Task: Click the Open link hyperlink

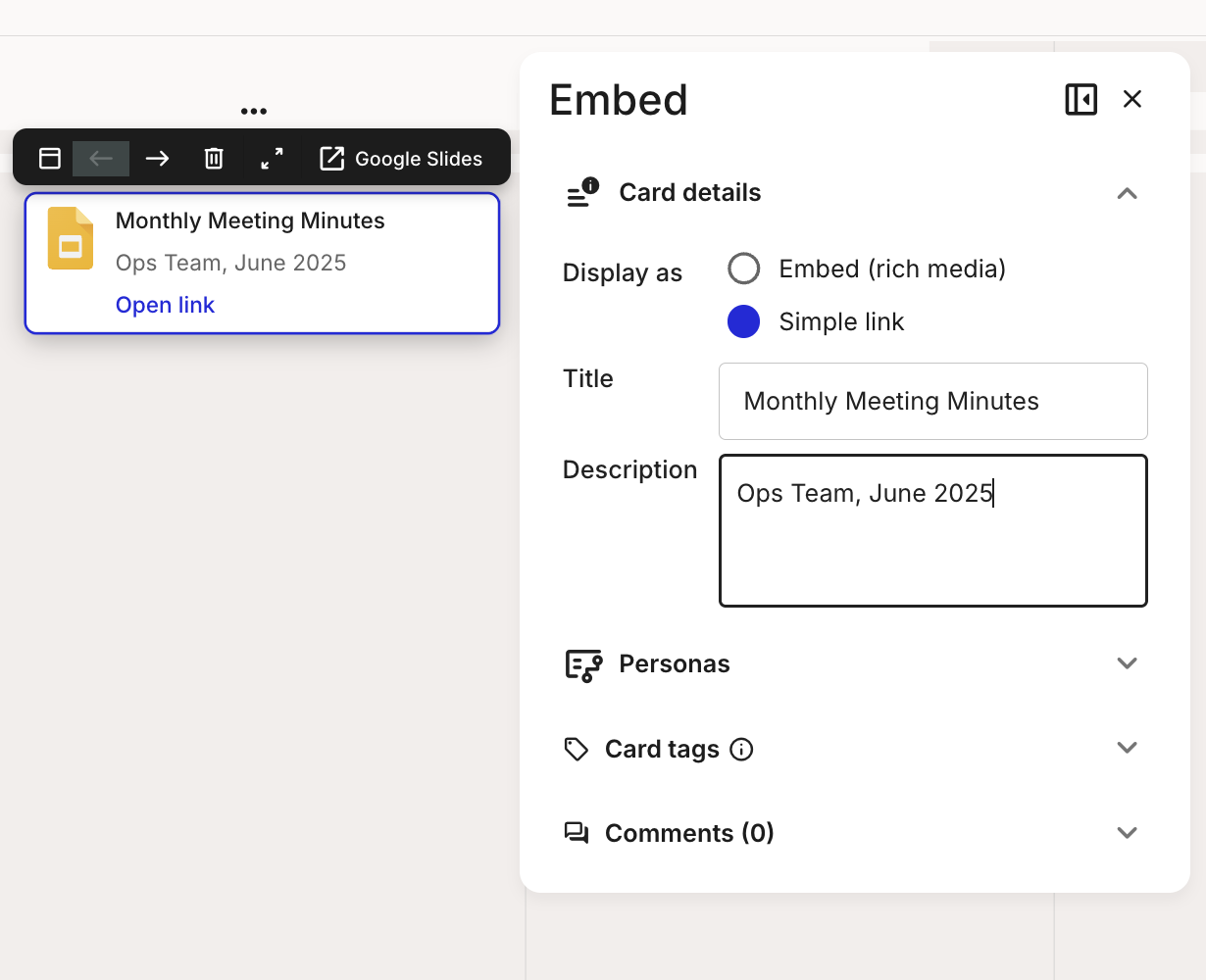Action: tap(165, 305)
